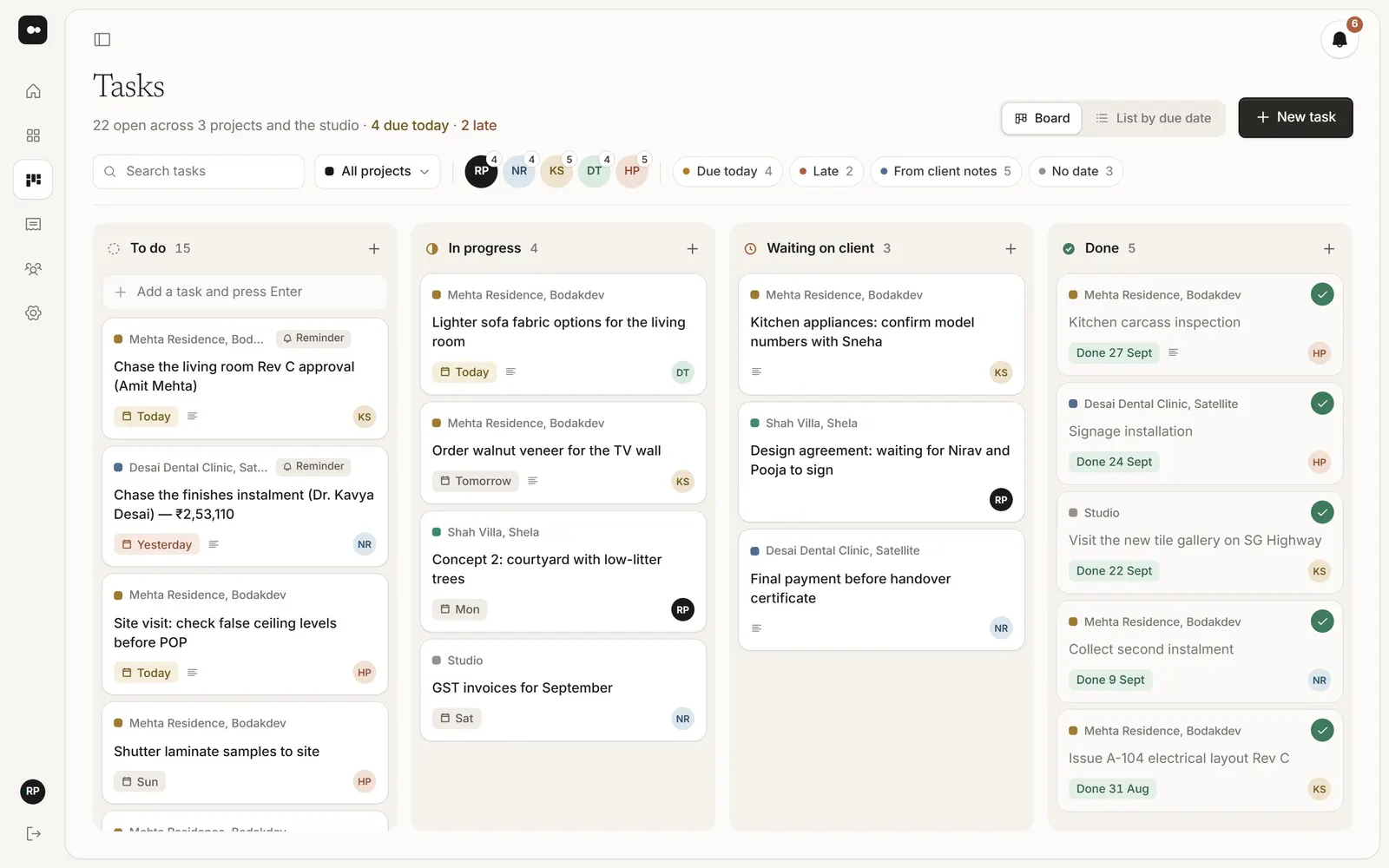
Task: Open the messages icon in sidebar
Action: 33,224
